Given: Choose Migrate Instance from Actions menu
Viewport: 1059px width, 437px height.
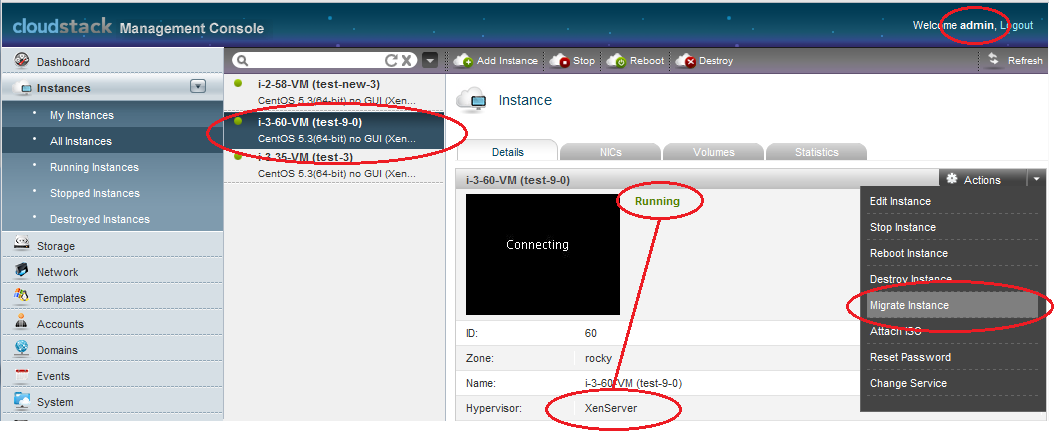Looking at the screenshot, I should point(909,305).
